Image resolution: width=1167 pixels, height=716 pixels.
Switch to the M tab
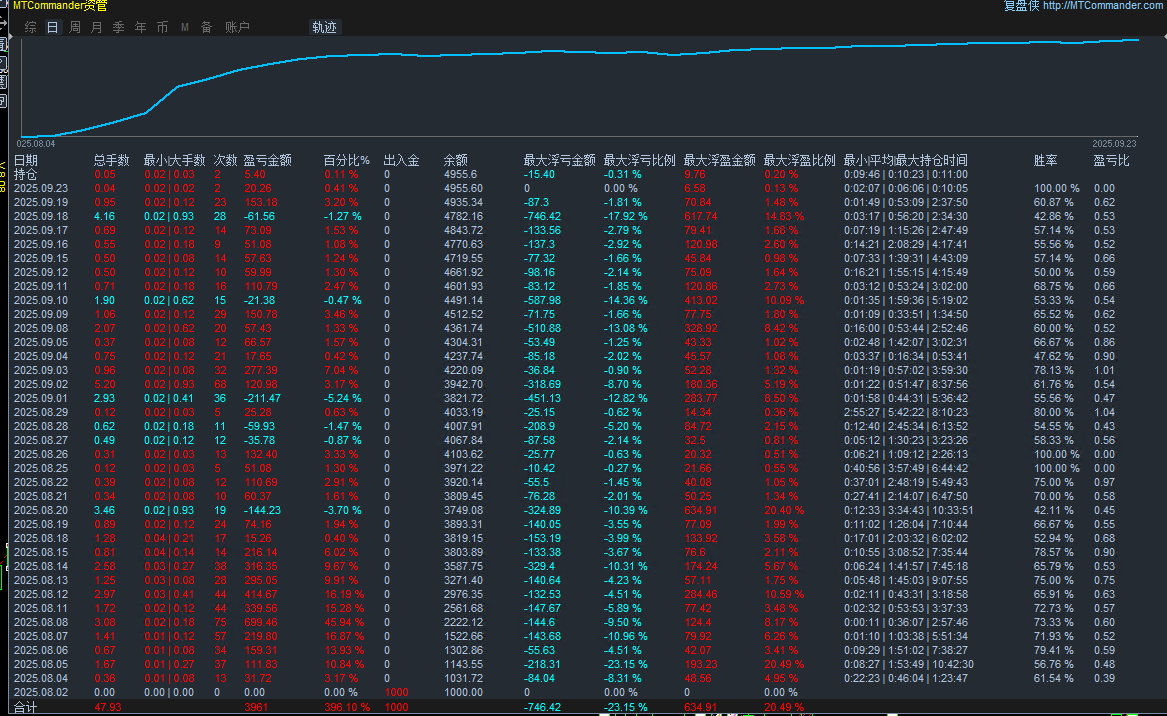click(x=185, y=28)
